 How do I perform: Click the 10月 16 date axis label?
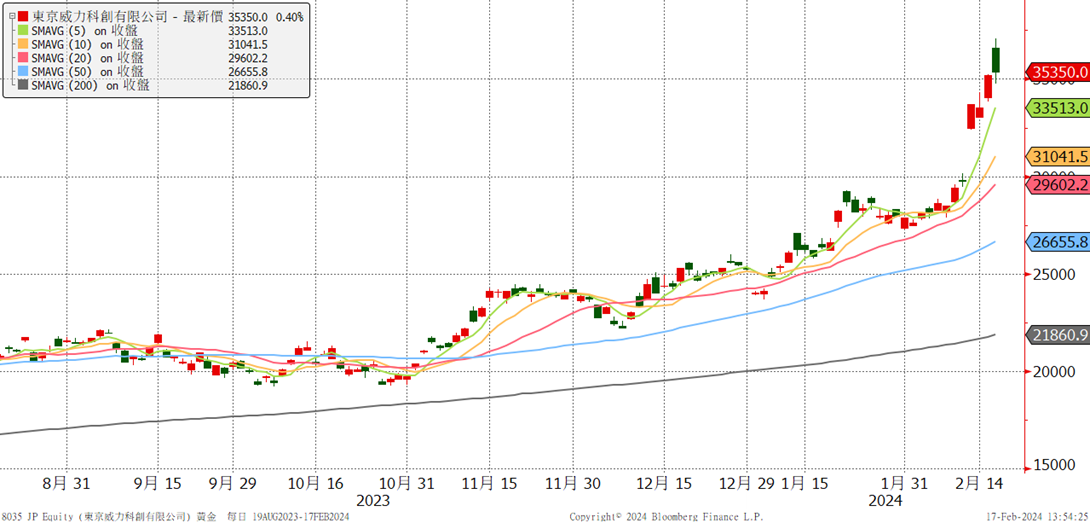[316, 482]
